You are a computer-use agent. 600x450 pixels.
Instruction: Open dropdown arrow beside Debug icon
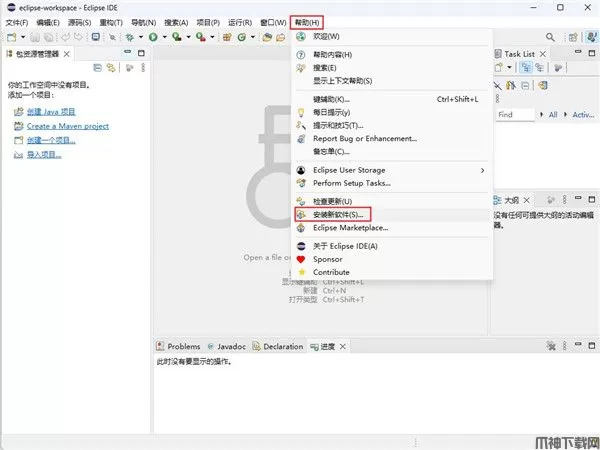point(141,37)
